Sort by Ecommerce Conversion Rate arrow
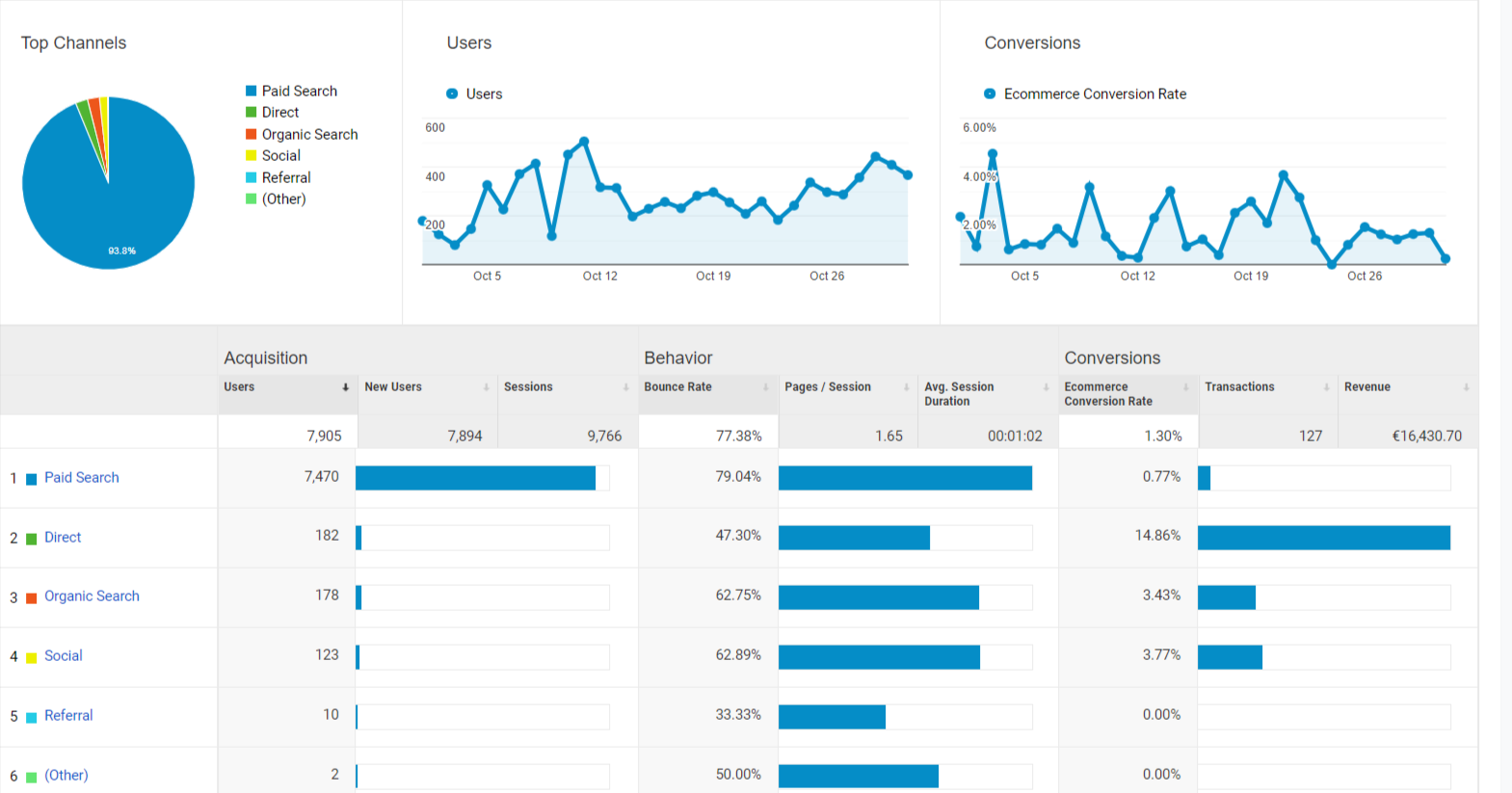Viewport: 1512px width, 793px height. click(x=1185, y=387)
